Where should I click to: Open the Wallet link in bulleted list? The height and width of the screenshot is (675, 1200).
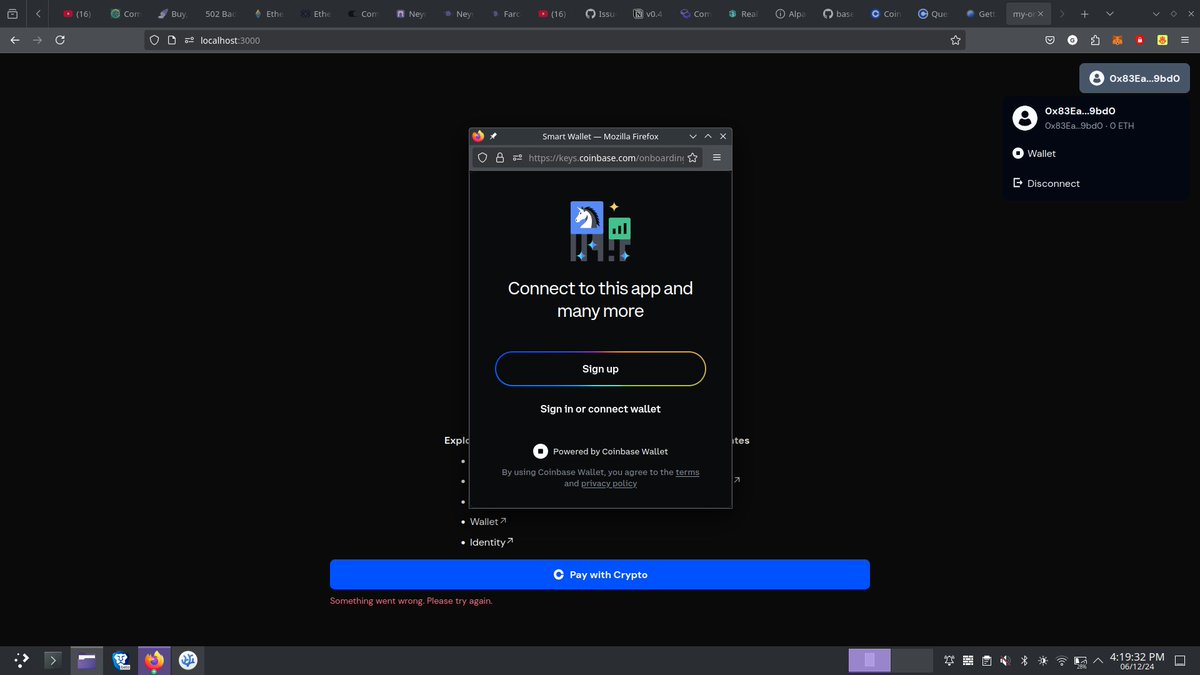coord(488,522)
